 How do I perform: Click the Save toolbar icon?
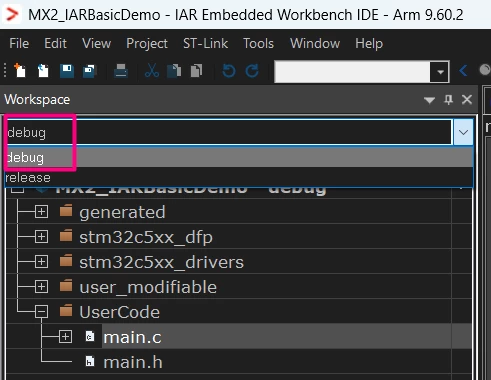coord(67,71)
